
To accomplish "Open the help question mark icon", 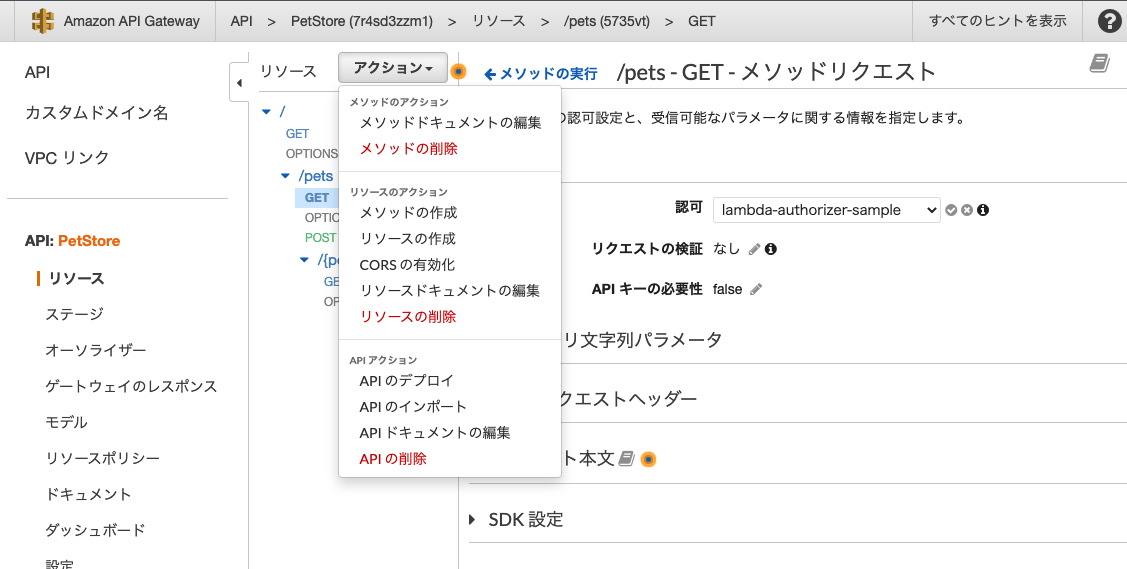I will 1110,21.
